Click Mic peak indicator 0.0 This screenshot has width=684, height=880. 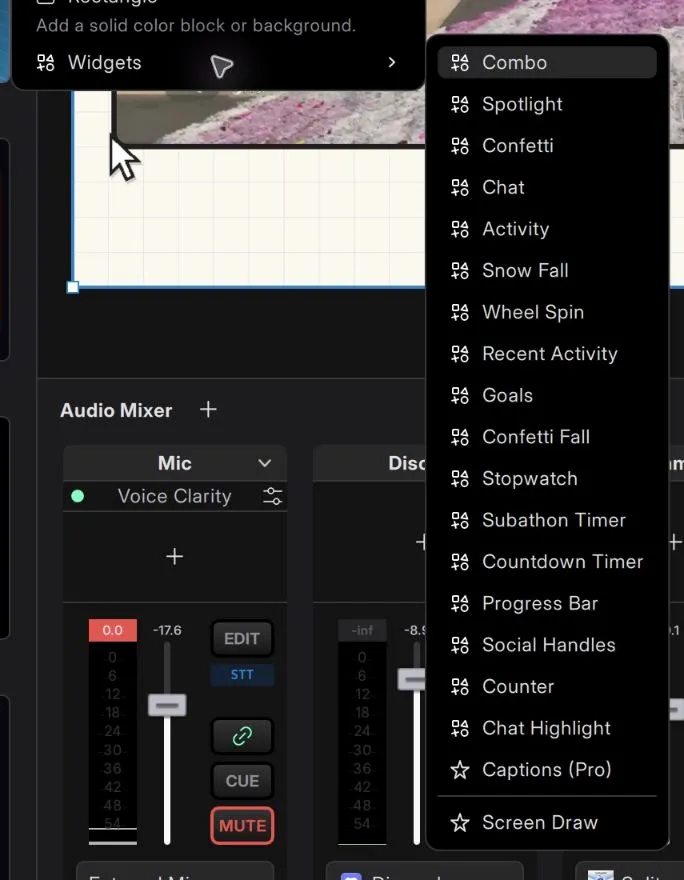click(x=112, y=630)
